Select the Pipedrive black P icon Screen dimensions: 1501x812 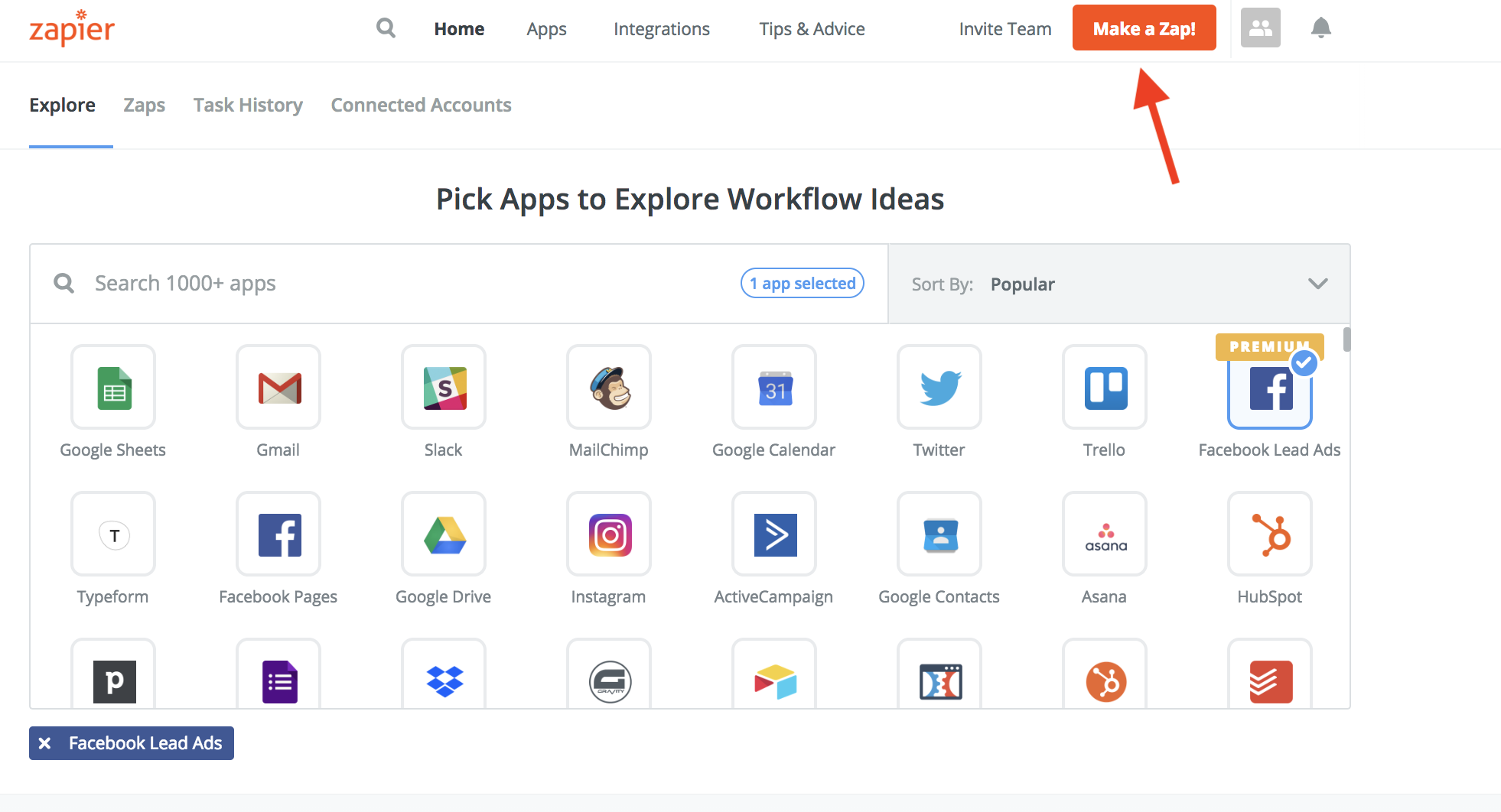[113, 674]
